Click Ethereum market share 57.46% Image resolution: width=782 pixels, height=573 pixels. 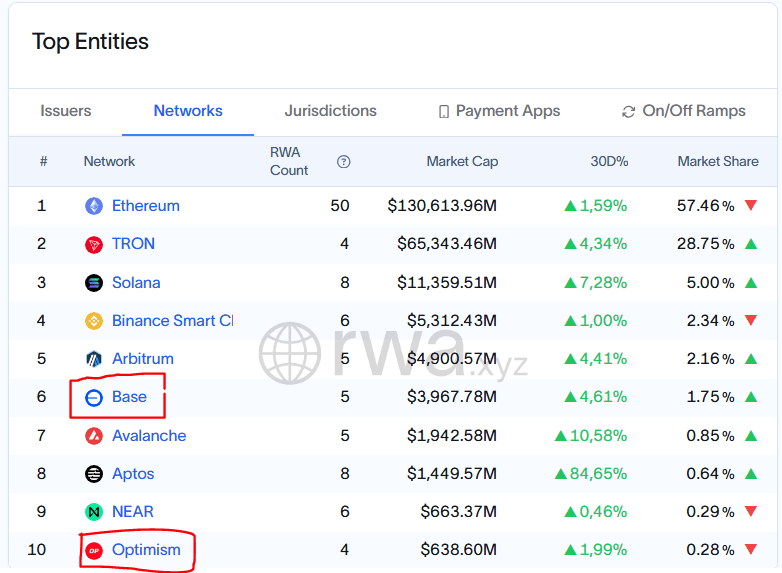(706, 205)
